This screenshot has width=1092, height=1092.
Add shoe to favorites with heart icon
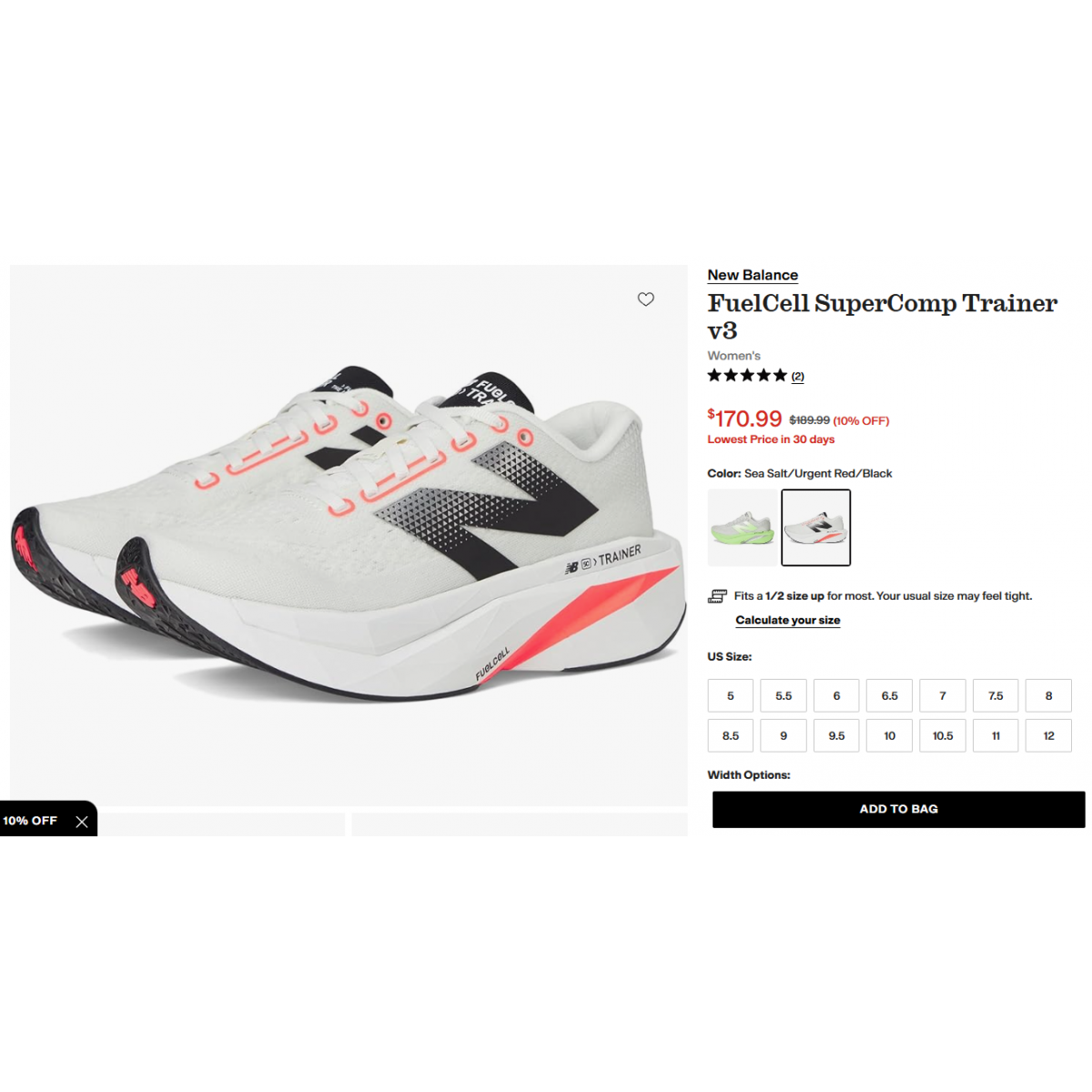(645, 299)
